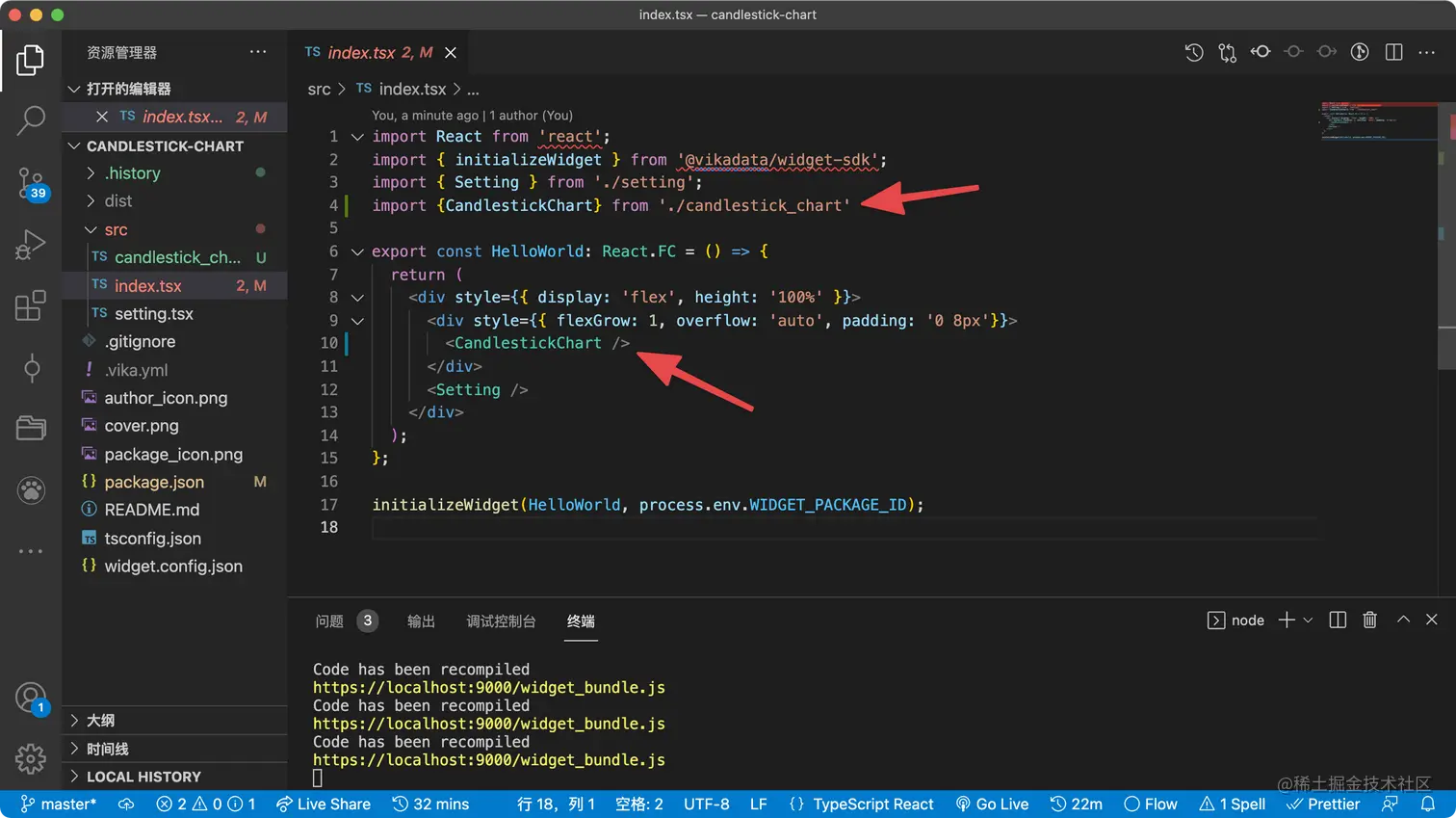Image resolution: width=1456 pixels, height=818 pixels.
Task: Open setting.tsx in the file tree
Action: [x=153, y=313]
